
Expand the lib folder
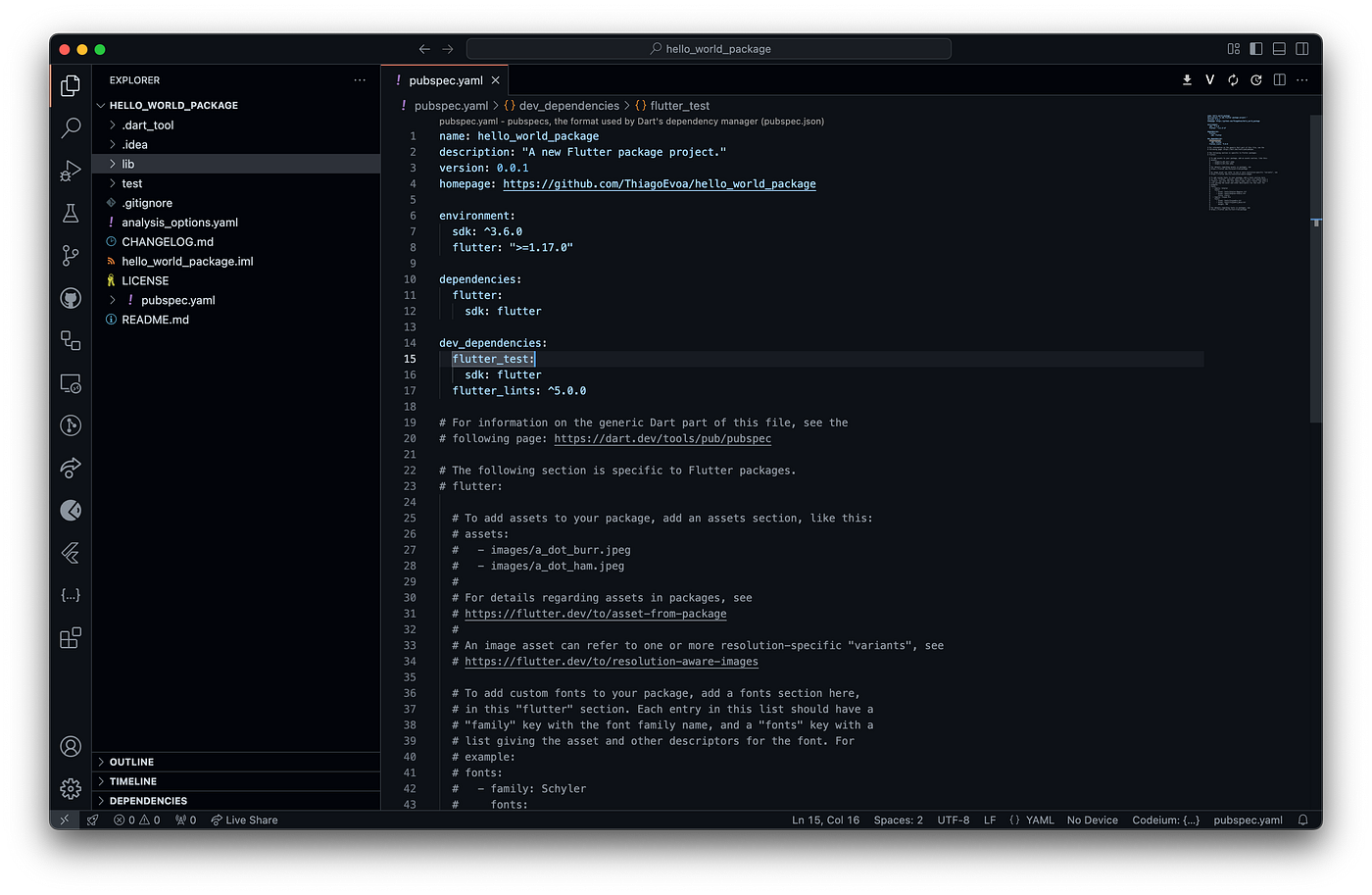pyautogui.click(x=128, y=164)
